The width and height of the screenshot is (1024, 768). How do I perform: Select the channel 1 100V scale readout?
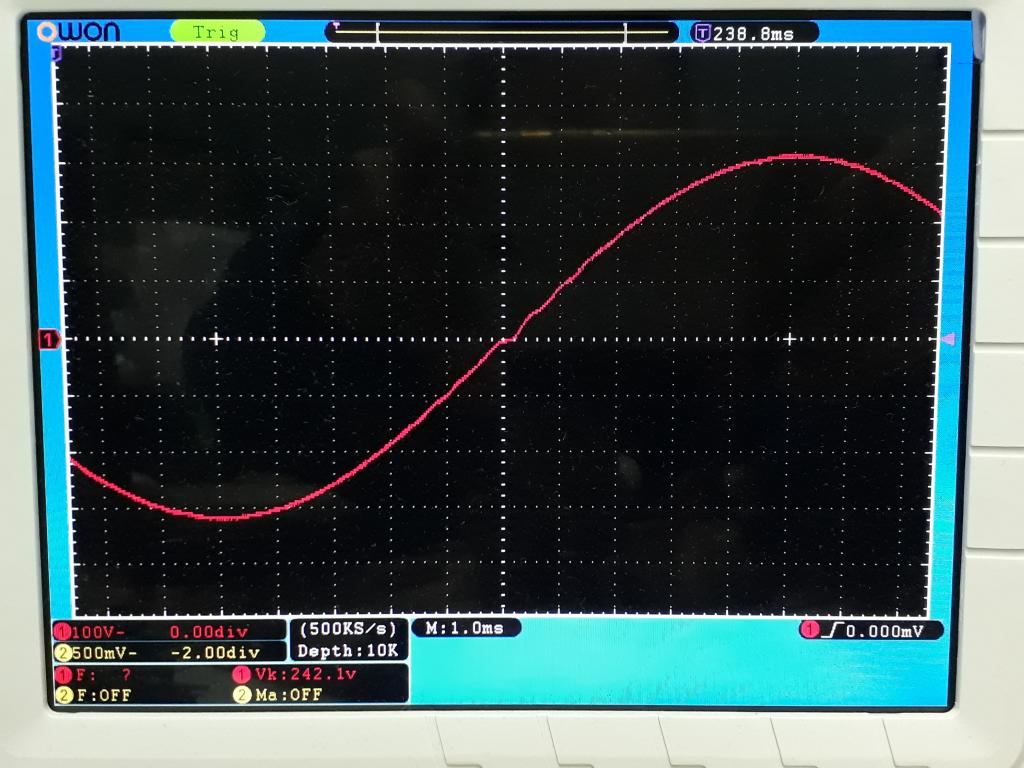tap(99, 632)
